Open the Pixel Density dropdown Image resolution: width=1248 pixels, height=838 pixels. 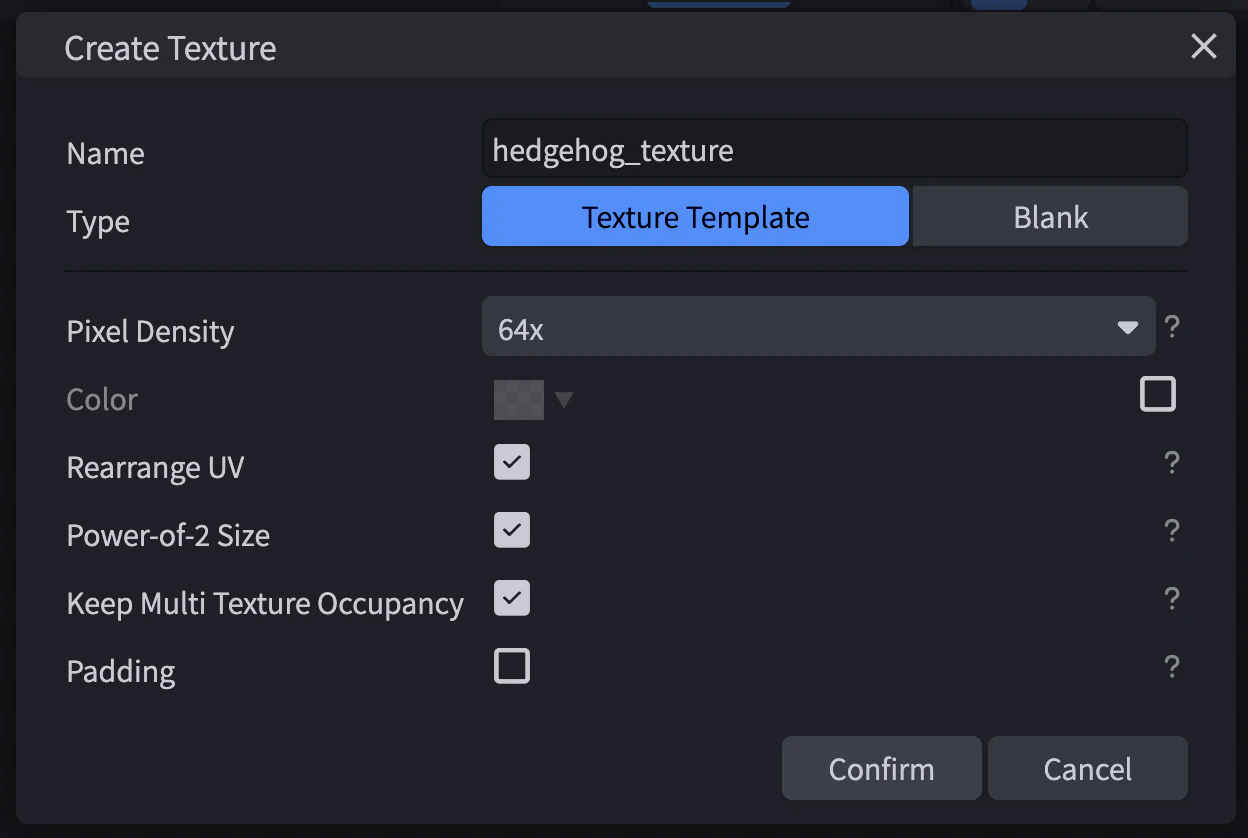[818, 327]
